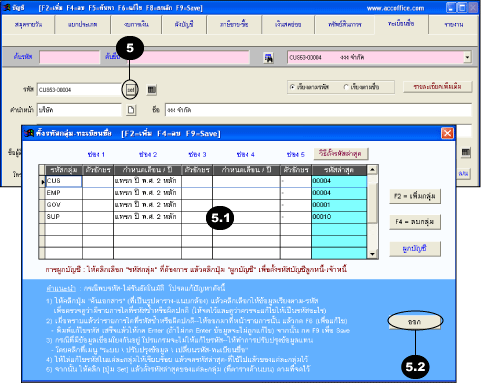Click the 'F2 = เพิ่มกลุ่ม' button
This screenshot has height=388, width=483.
(x=415, y=196)
